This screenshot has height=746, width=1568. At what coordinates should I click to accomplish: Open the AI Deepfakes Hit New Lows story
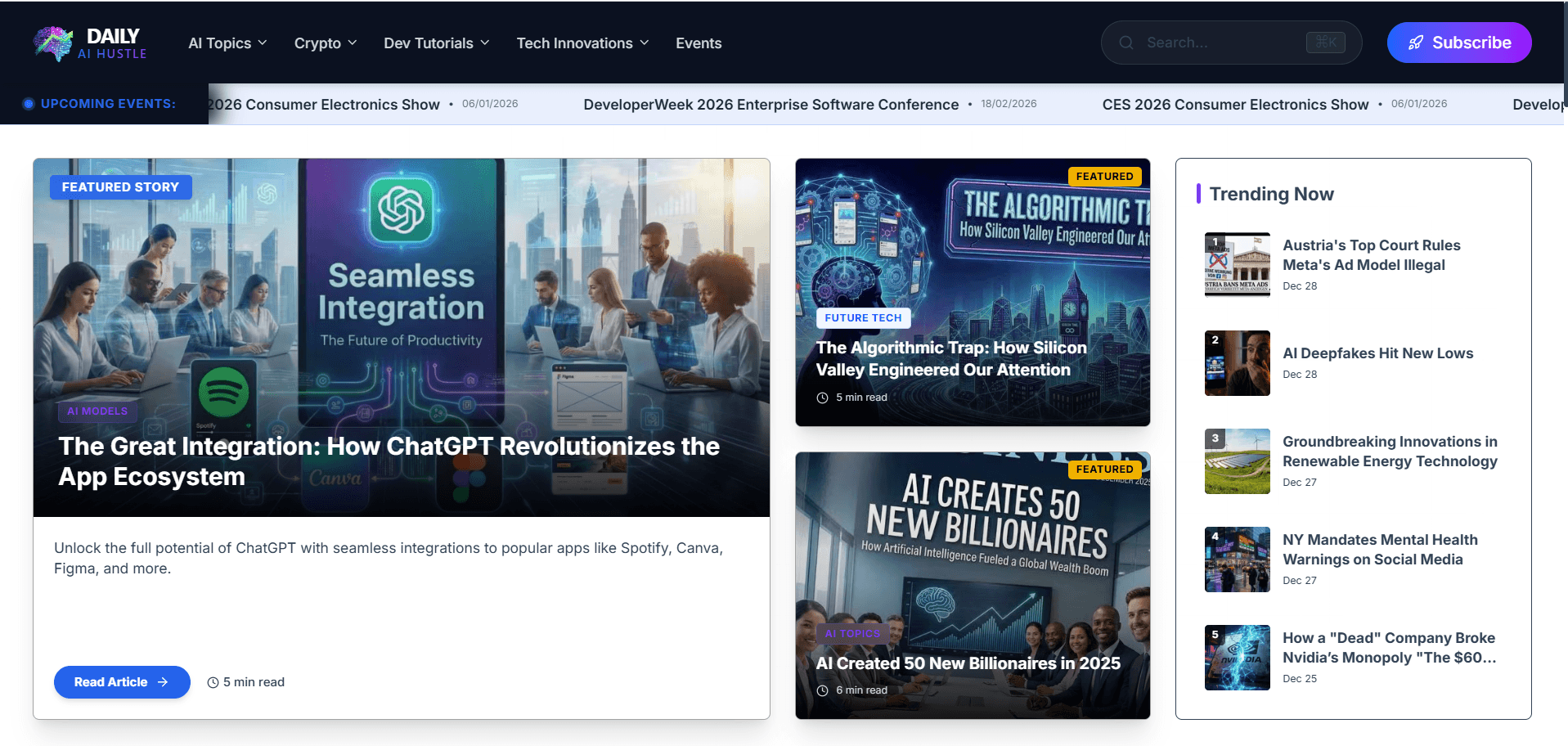coord(1377,353)
